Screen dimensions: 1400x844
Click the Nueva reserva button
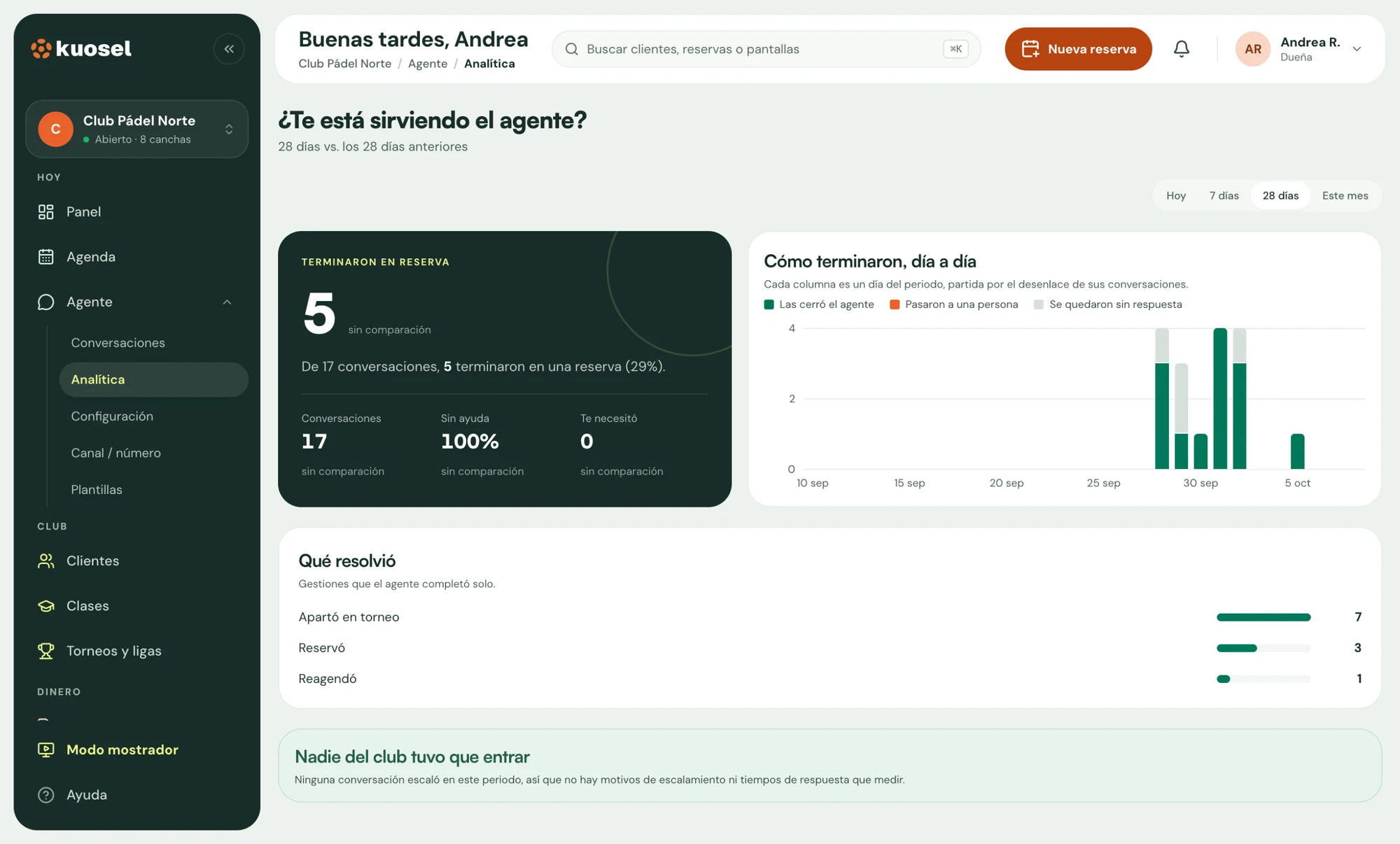(1078, 49)
